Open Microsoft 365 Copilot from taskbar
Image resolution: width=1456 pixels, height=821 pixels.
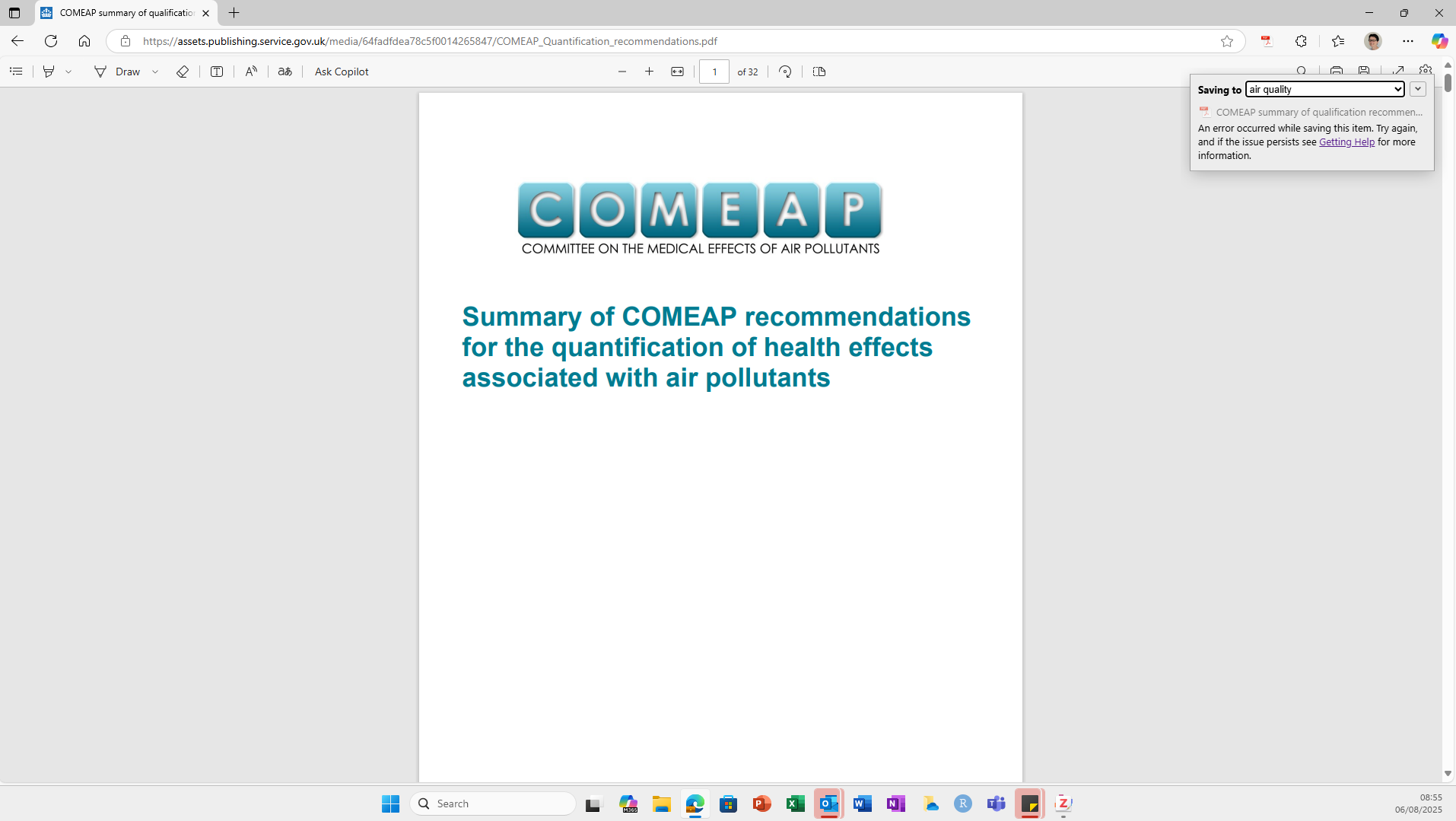(628, 803)
